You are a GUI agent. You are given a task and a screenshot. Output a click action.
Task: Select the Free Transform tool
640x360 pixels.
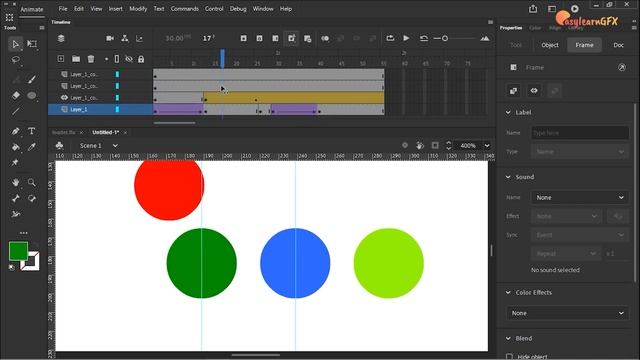click(32, 44)
